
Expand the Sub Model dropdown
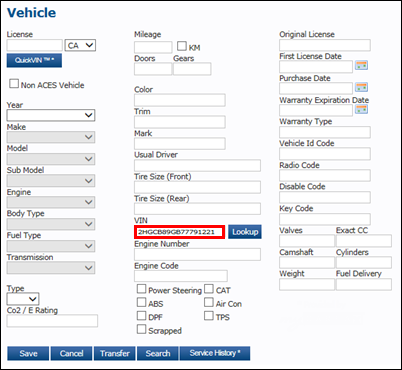point(51,181)
